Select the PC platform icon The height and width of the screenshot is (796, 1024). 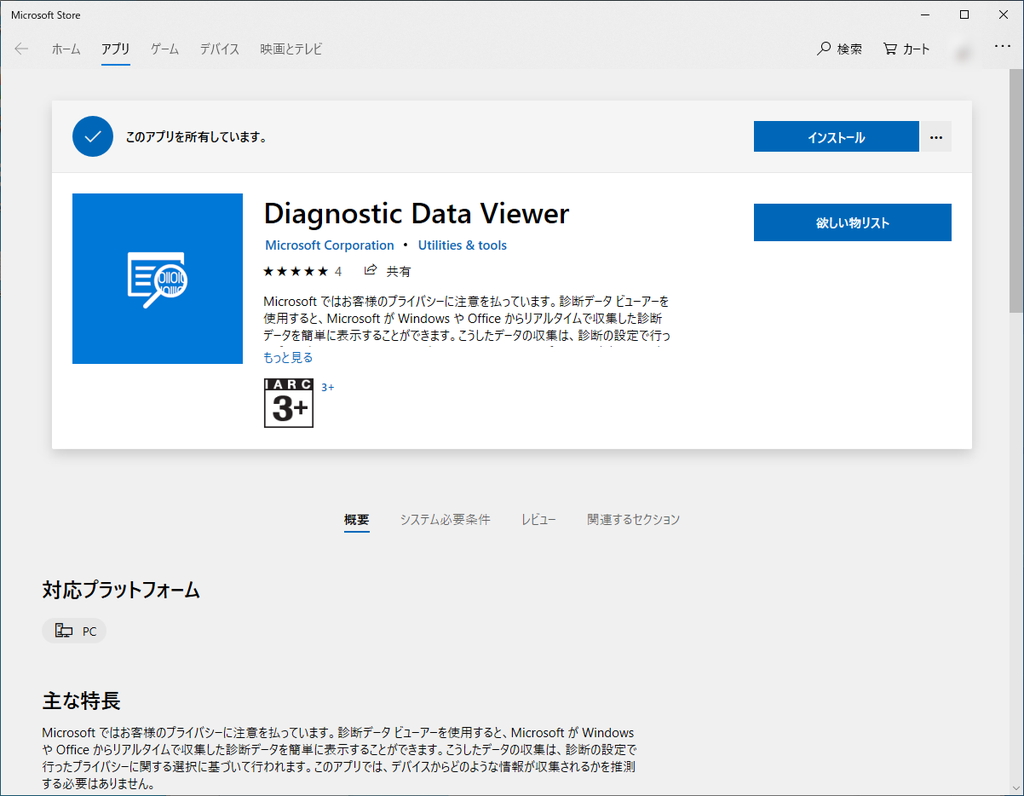point(73,630)
